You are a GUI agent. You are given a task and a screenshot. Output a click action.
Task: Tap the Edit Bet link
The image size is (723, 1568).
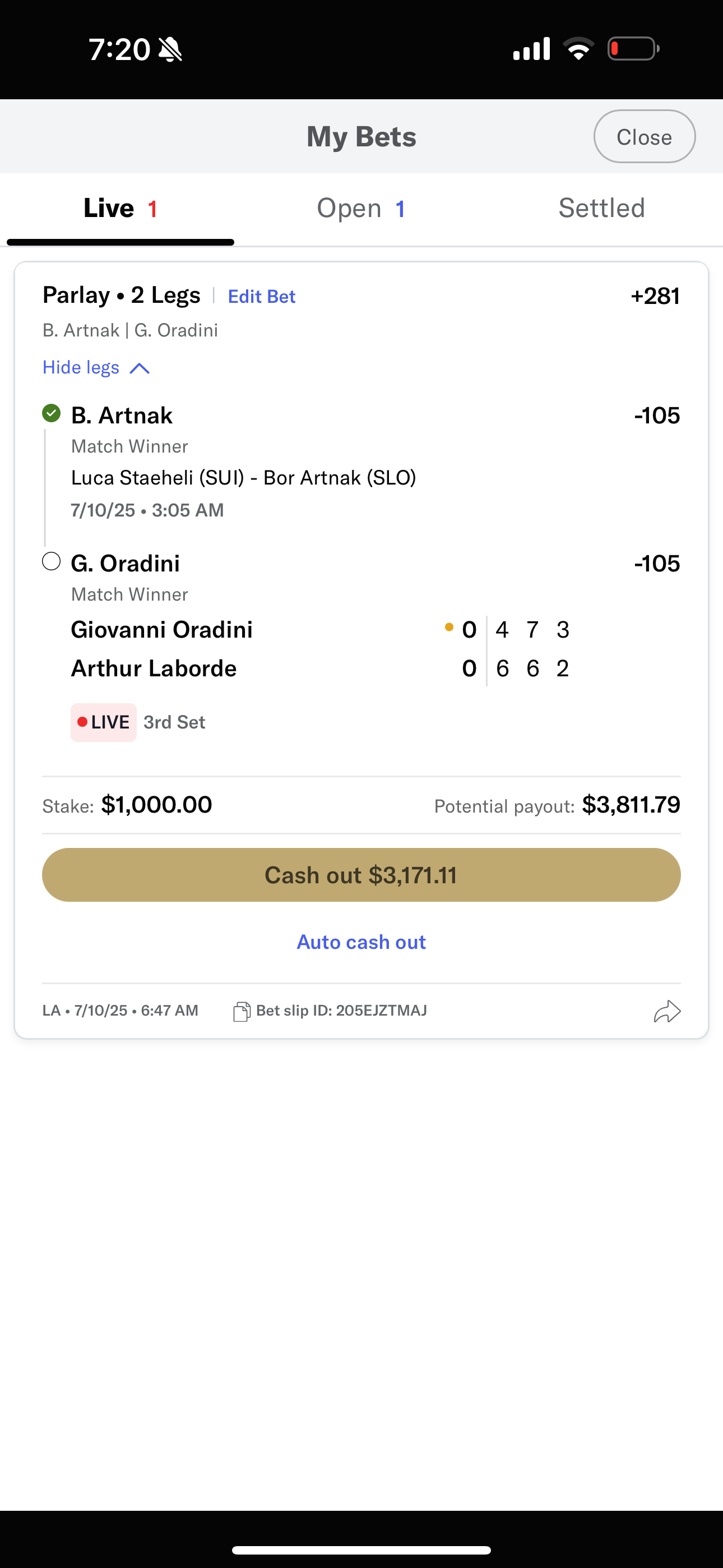tap(262, 297)
